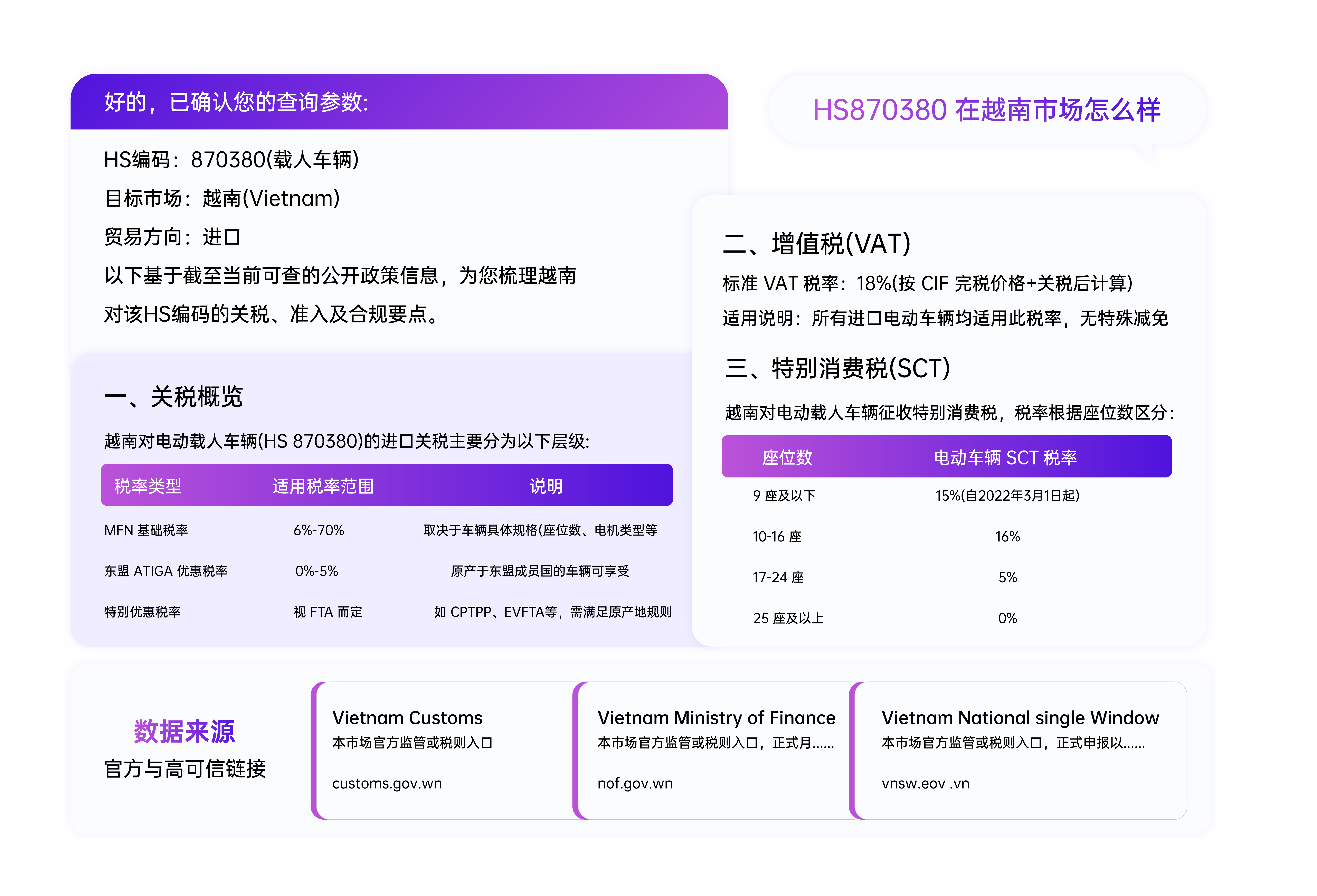Click the 二、增值税(VAT) section heading

(817, 244)
